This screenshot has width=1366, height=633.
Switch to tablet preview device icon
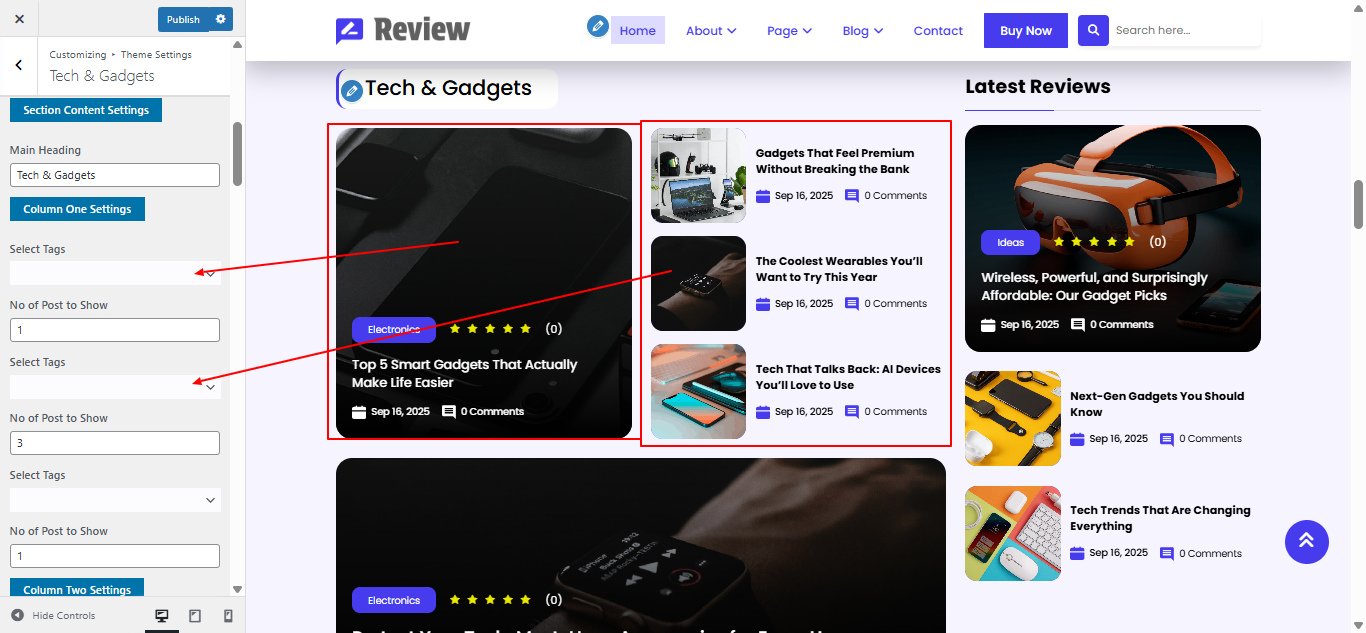[x=195, y=616]
